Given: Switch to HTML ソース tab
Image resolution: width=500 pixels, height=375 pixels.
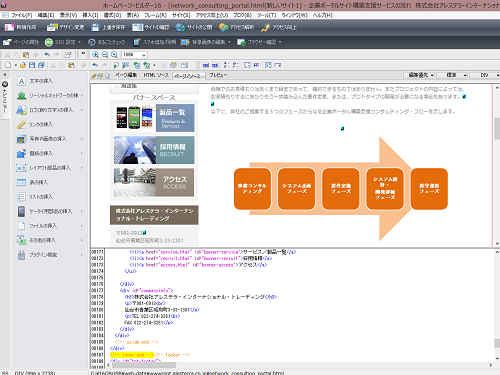Looking at the screenshot, I should click(156, 75).
